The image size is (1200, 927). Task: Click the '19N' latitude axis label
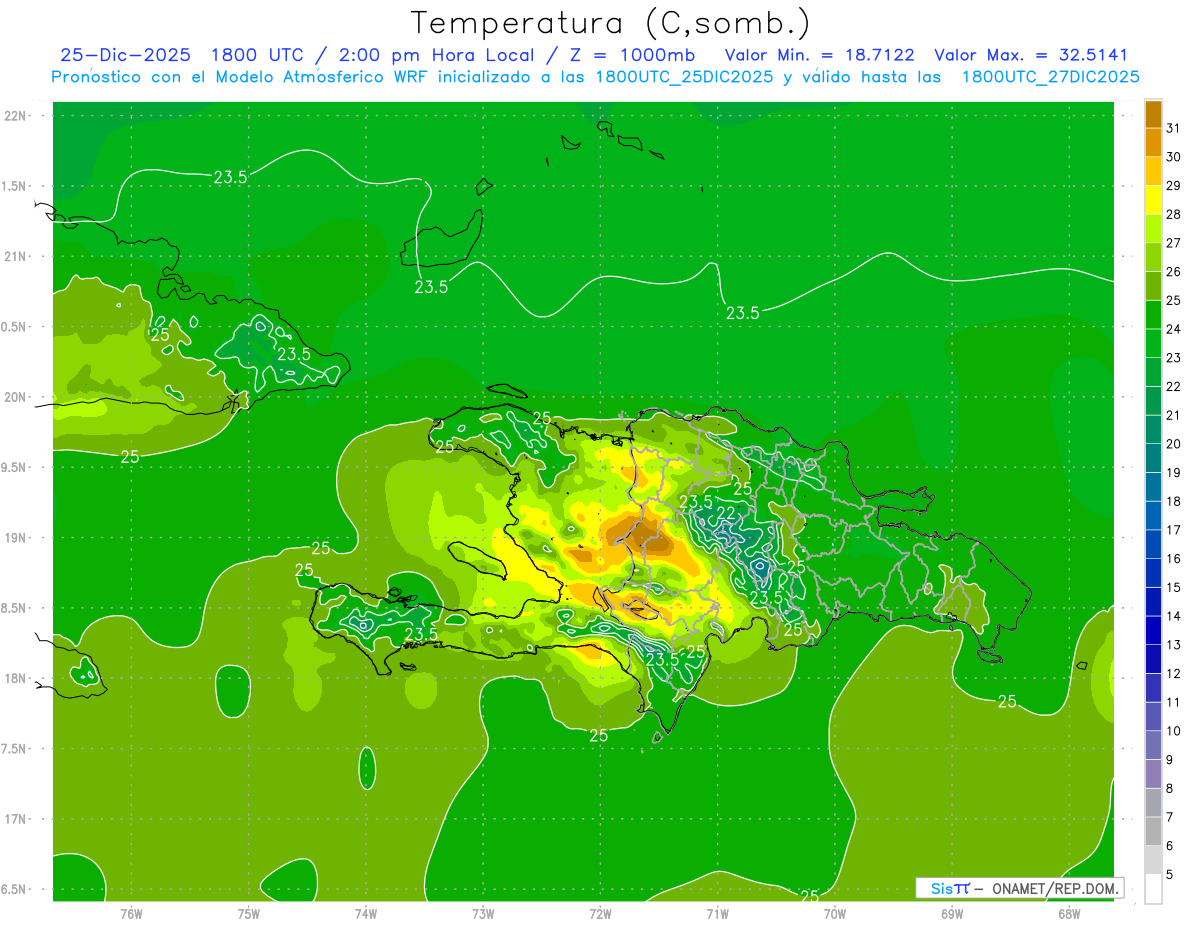[x=16, y=538]
